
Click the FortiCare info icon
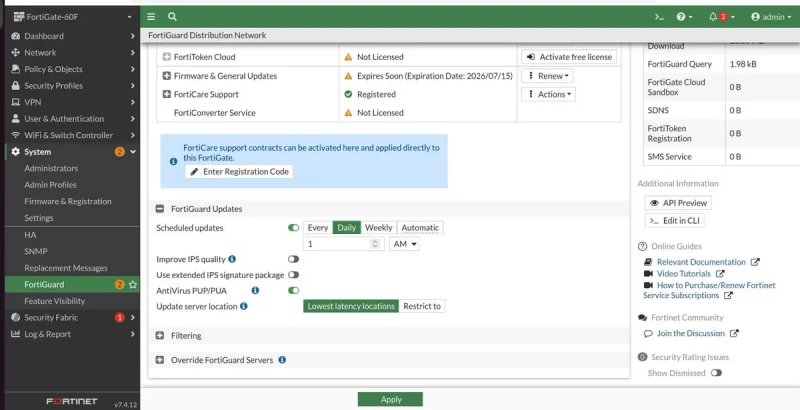(173, 161)
